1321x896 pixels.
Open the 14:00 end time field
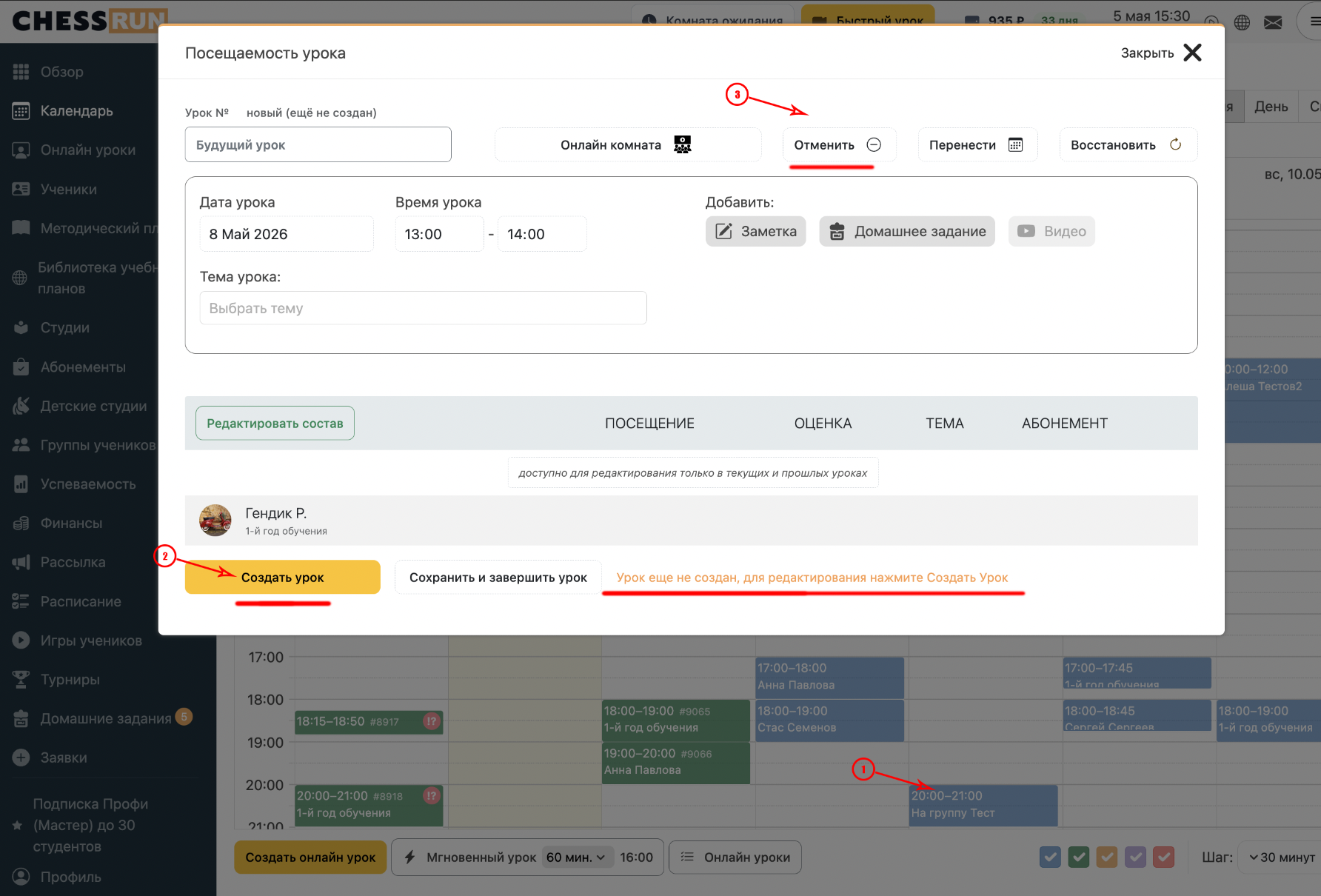tap(542, 234)
